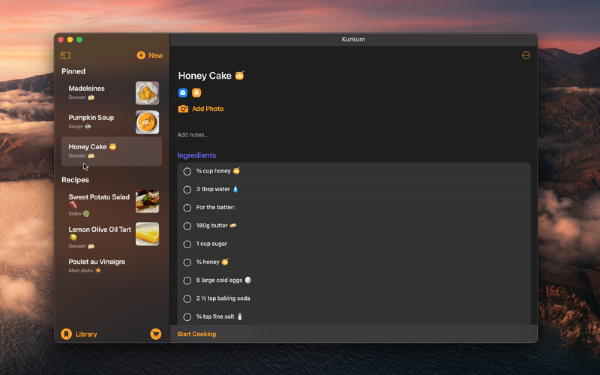The width and height of the screenshot is (600, 375).
Task: Open the Library bookmark icon
Action: (x=66, y=334)
